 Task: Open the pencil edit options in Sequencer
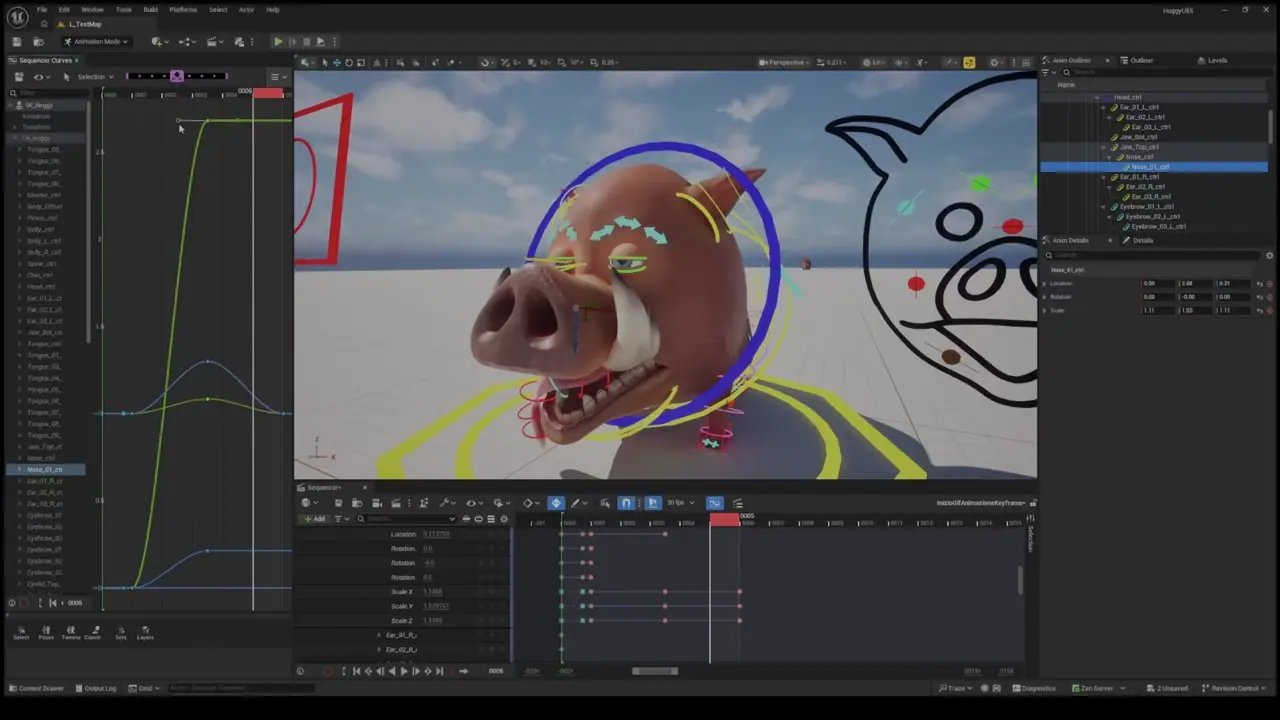579,503
